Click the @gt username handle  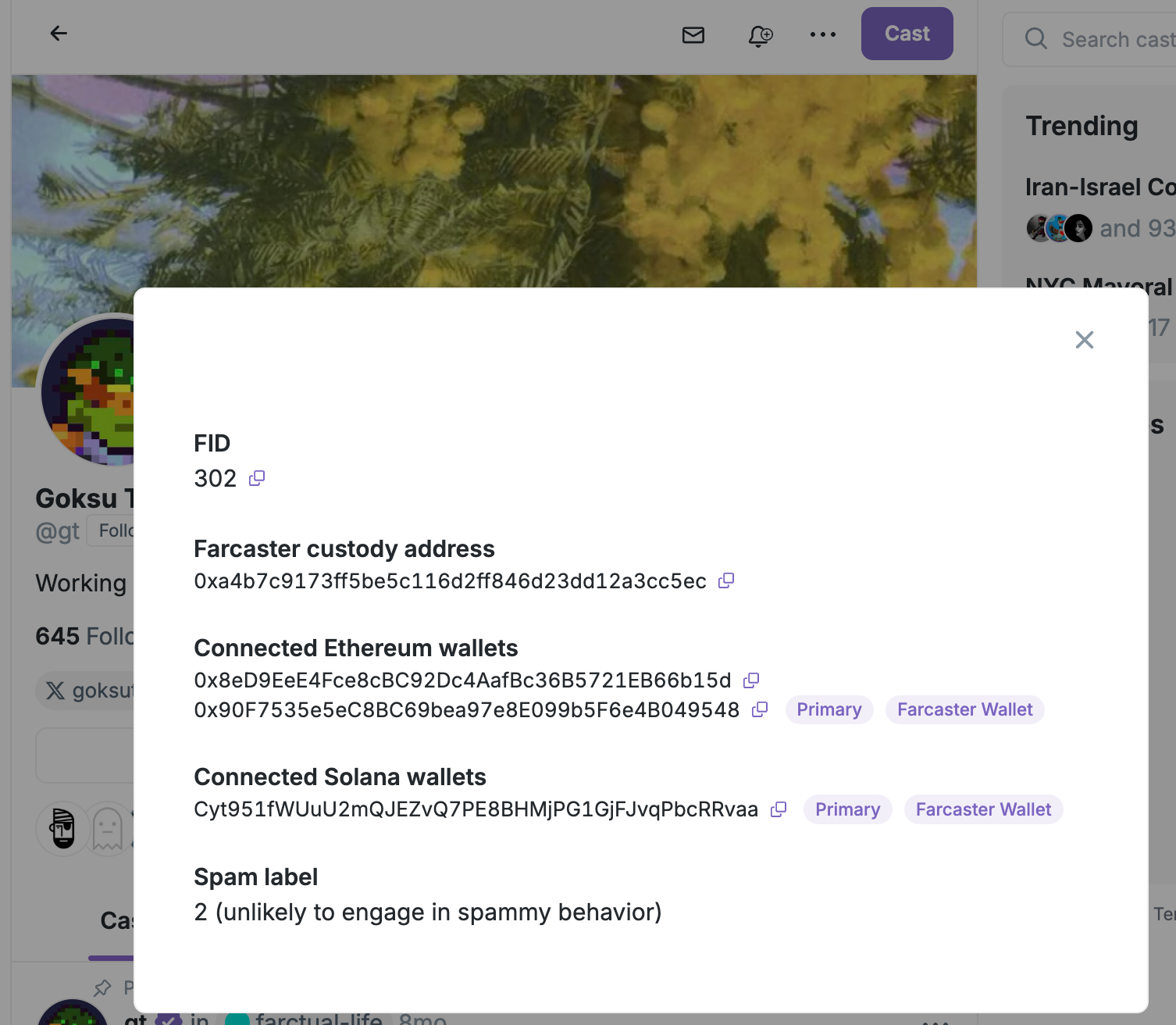click(x=58, y=531)
